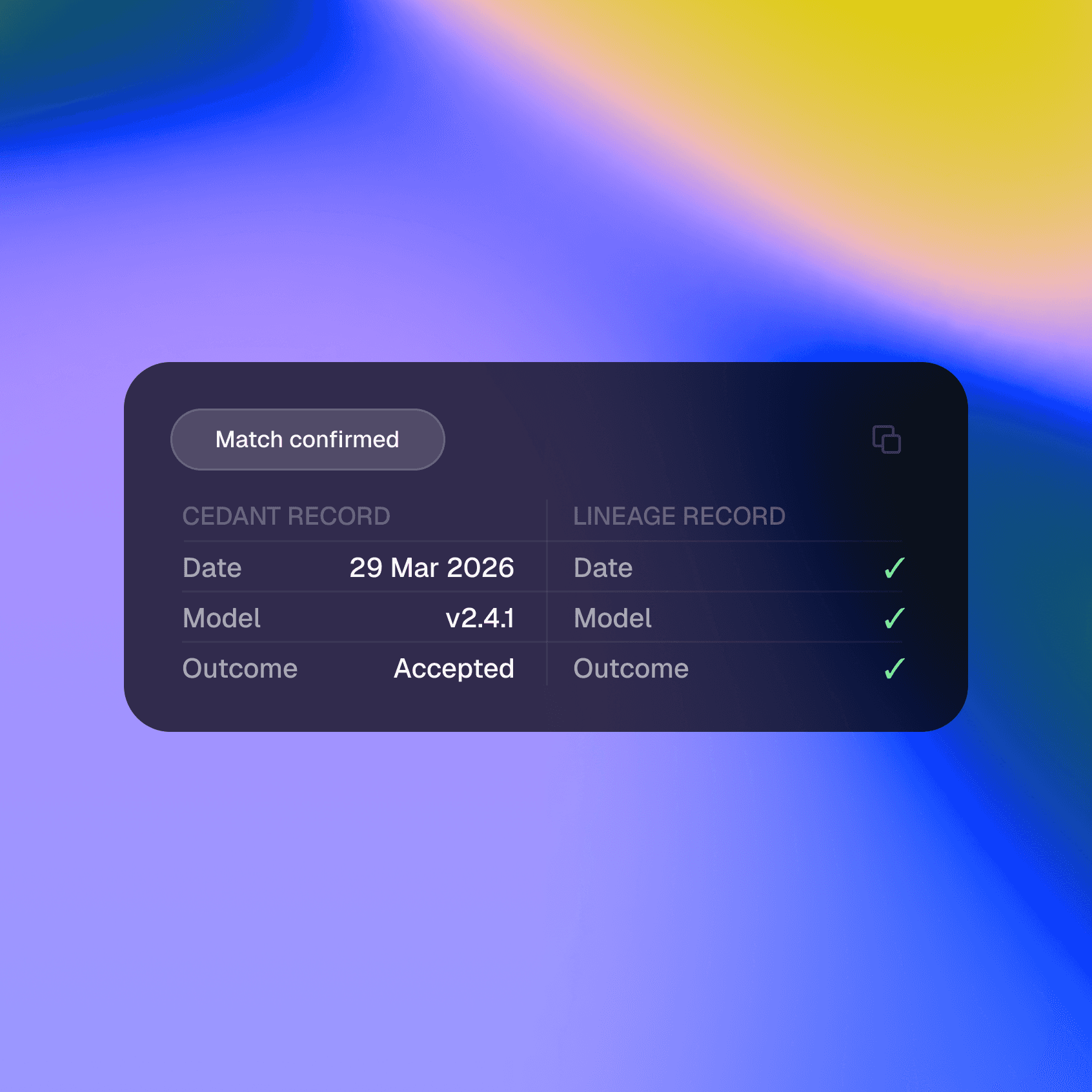1092x1092 pixels.
Task: Select the CEDANT RECORD heading
Action: (287, 516)
